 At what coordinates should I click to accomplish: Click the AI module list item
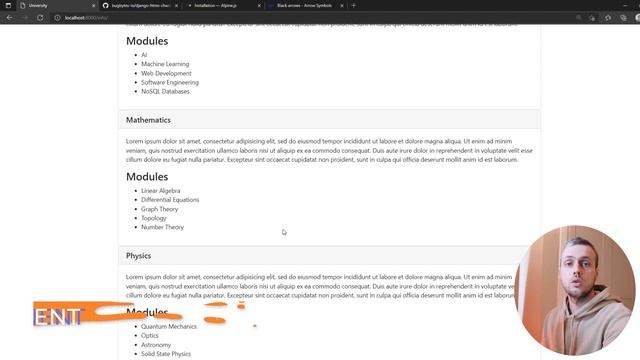(144, 55)
